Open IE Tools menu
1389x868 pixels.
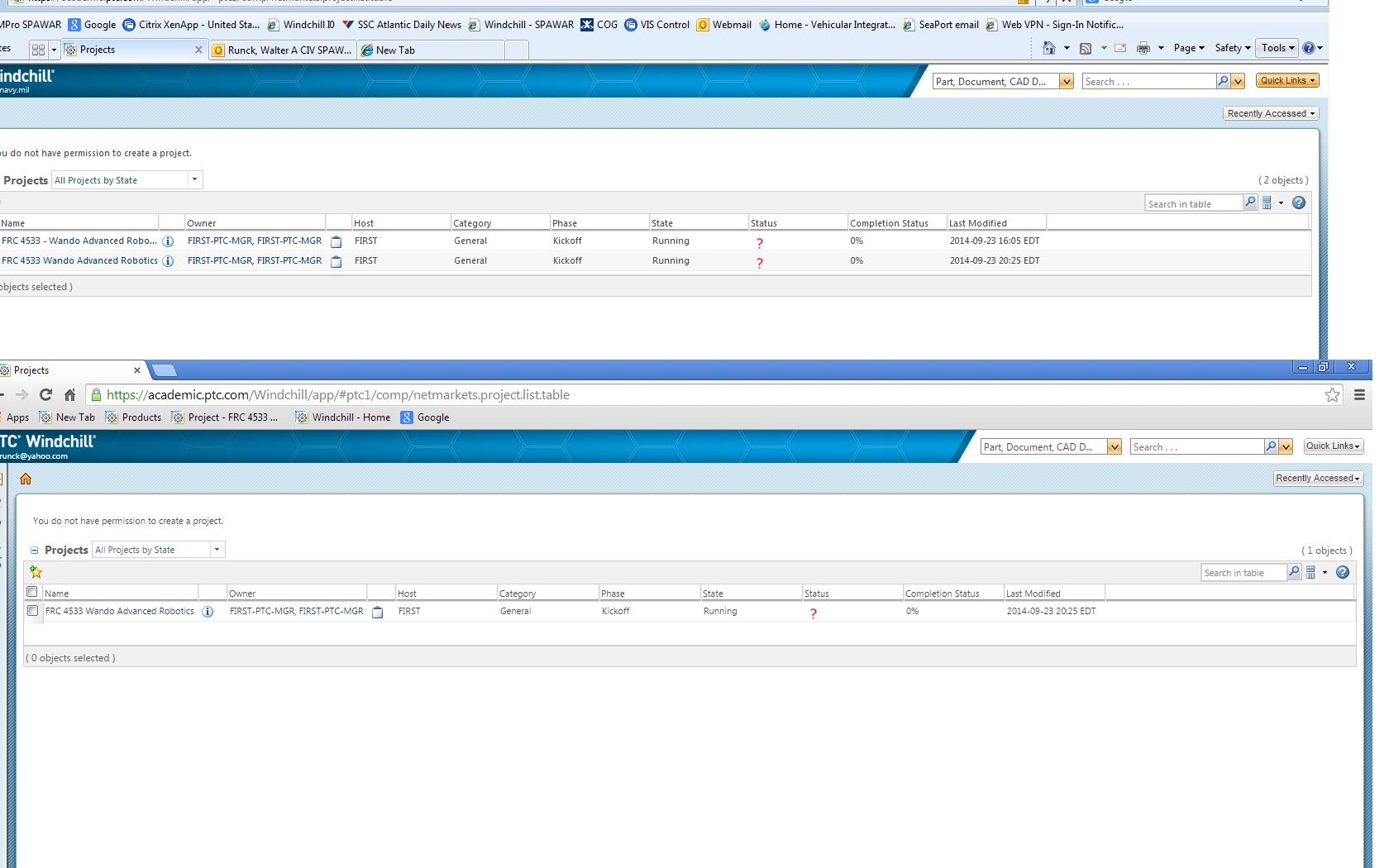tap(1277, 48)
